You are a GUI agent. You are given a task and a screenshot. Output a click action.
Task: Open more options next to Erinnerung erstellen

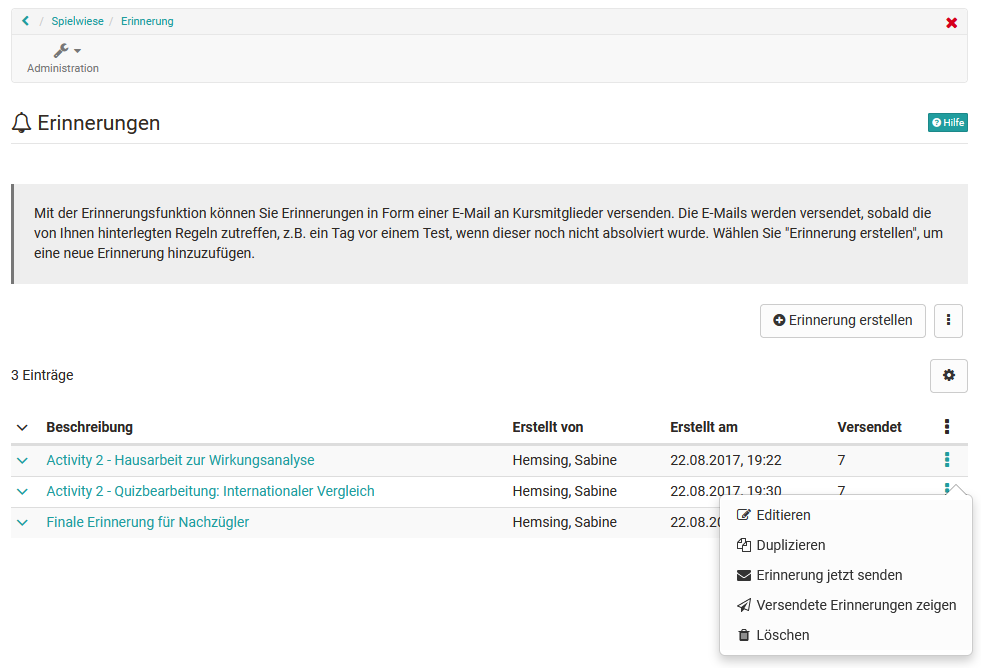pos(948,321)
